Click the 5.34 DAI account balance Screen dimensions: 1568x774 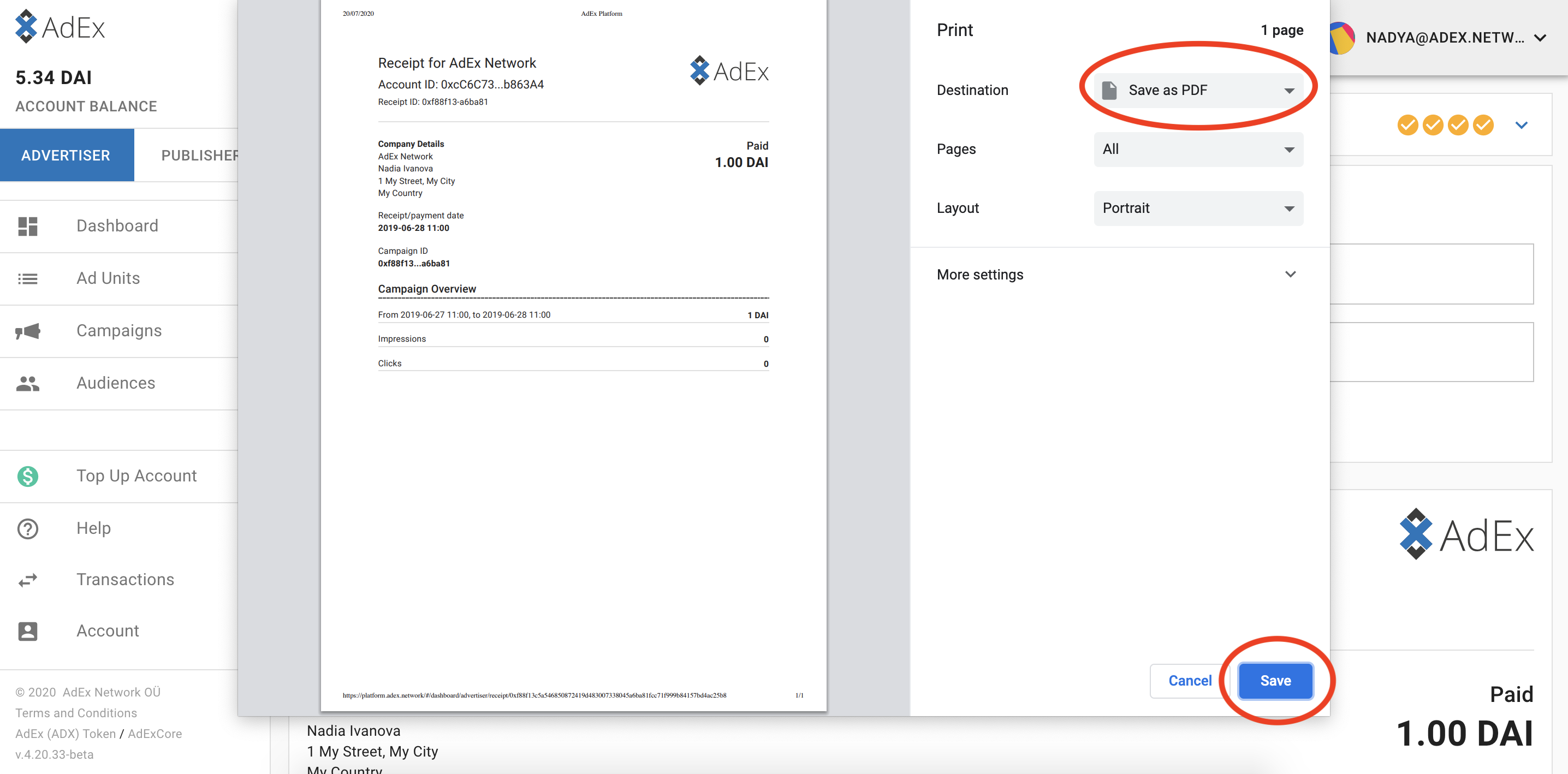[x=54, y=78]
